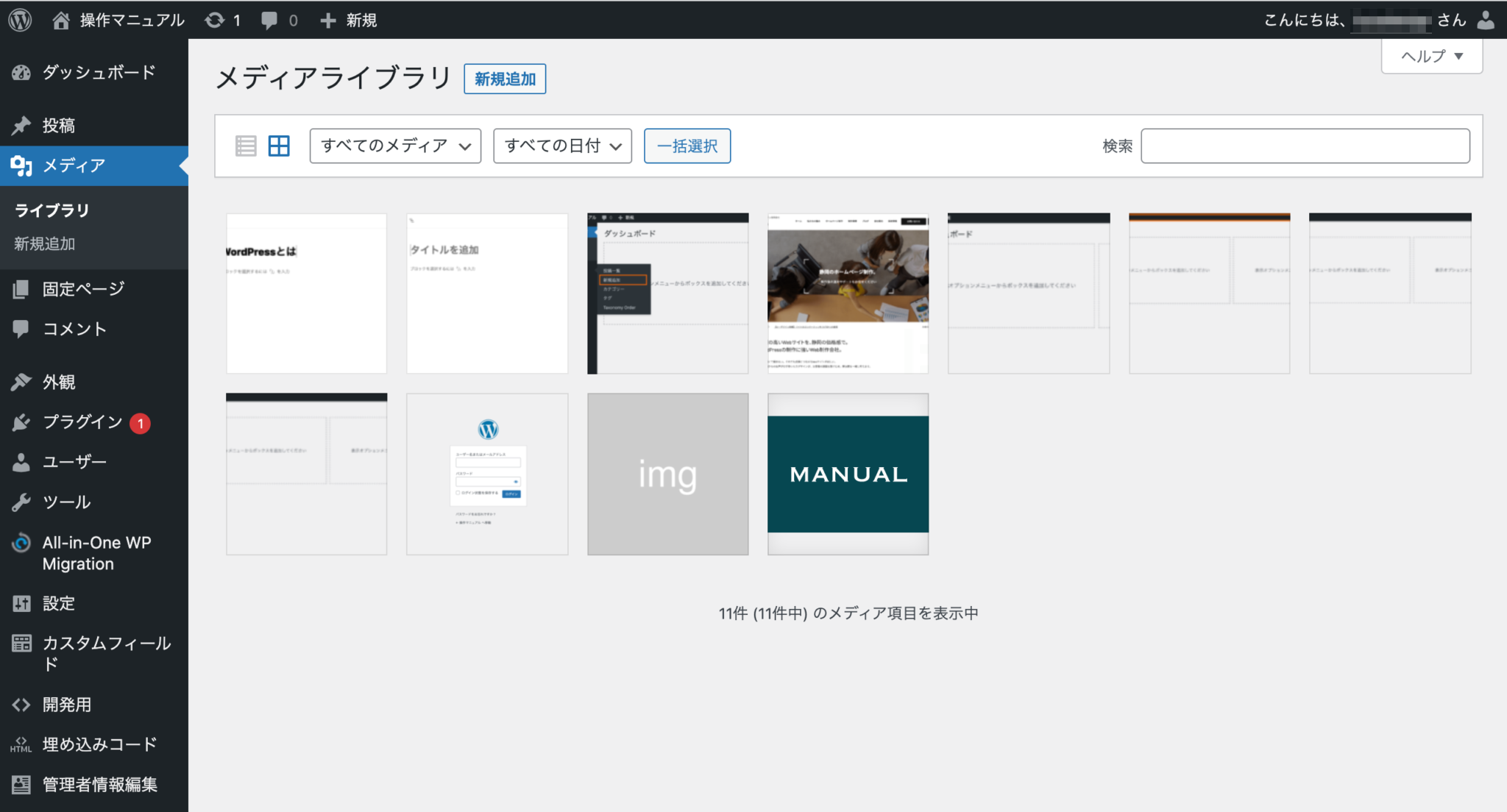The height and width of the screenshot is (812, 1507).
Task: Expand the ヘルプ help panel
Action: point(1431,56)
